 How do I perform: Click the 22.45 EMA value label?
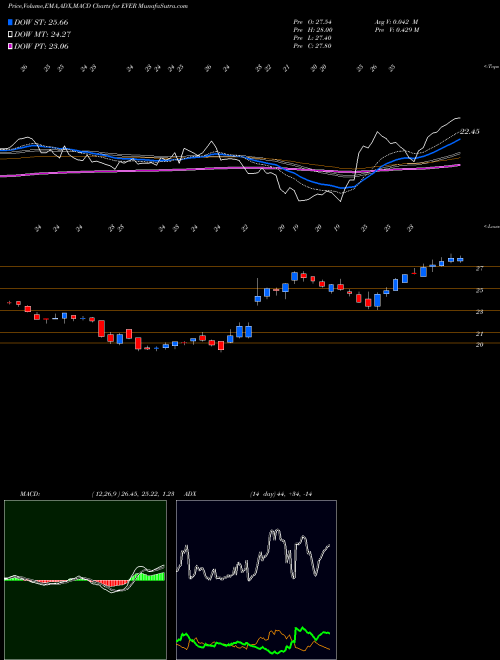pos(470,132)
